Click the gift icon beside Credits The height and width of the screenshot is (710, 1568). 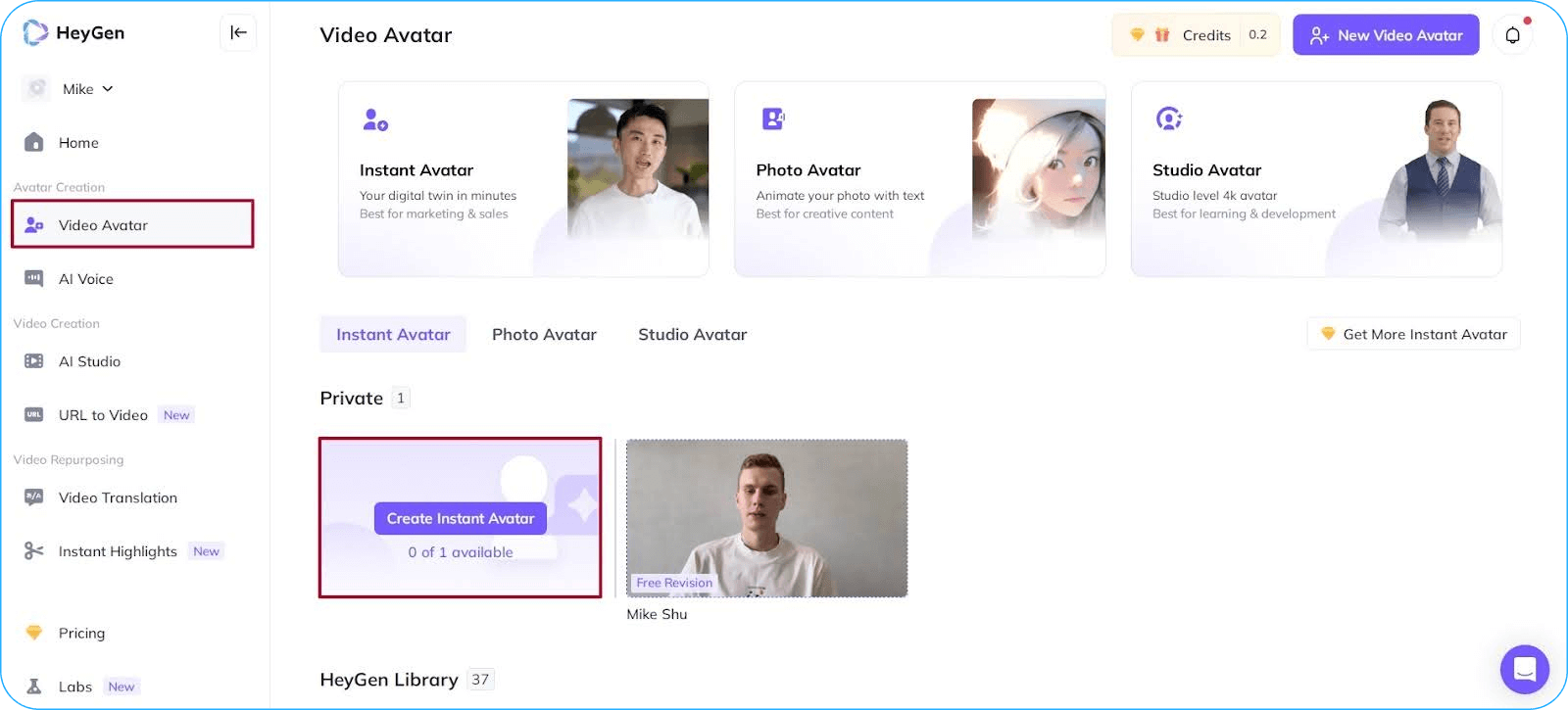coord(1162,35)
